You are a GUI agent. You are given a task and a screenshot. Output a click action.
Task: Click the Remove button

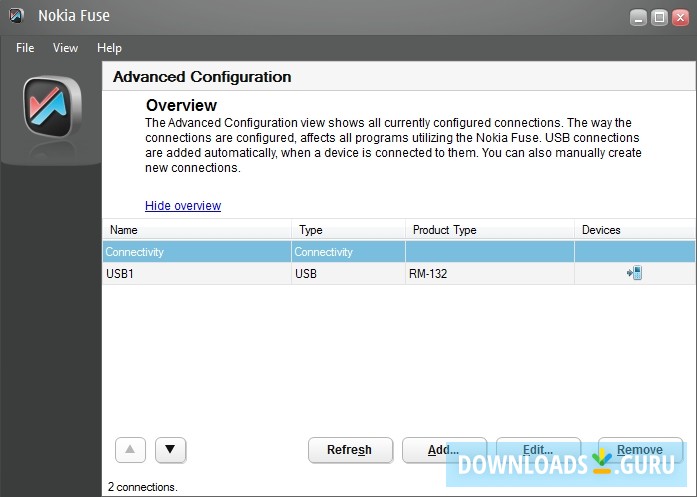tap(640, 450)
